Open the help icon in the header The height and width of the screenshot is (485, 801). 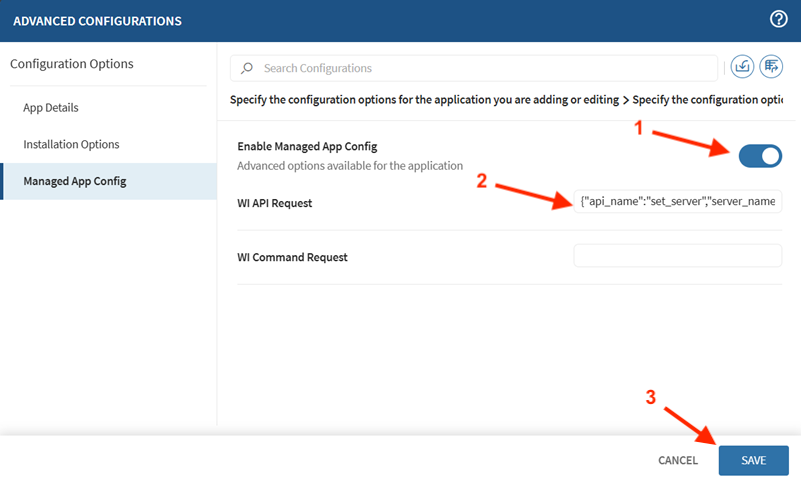click(779, 19)
